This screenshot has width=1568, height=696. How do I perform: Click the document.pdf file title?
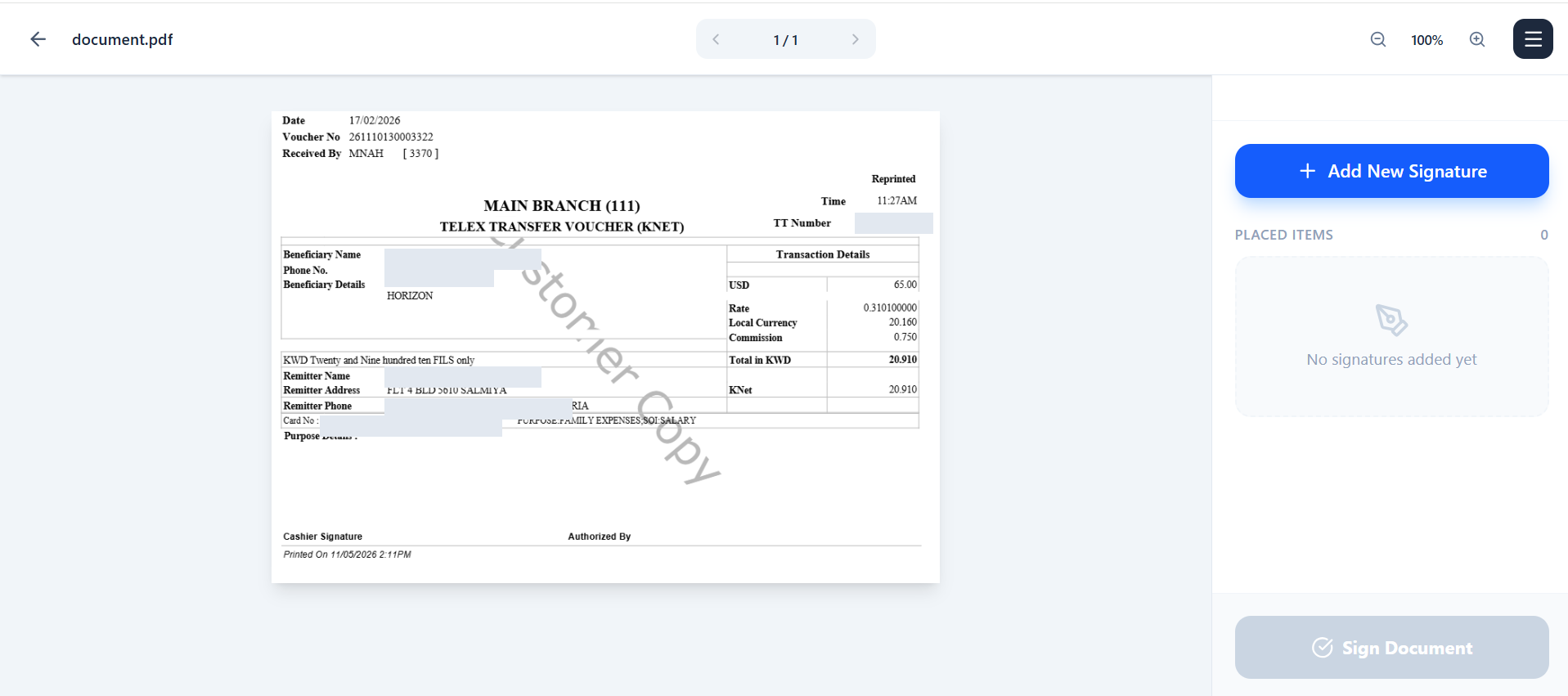pos(123,39)
